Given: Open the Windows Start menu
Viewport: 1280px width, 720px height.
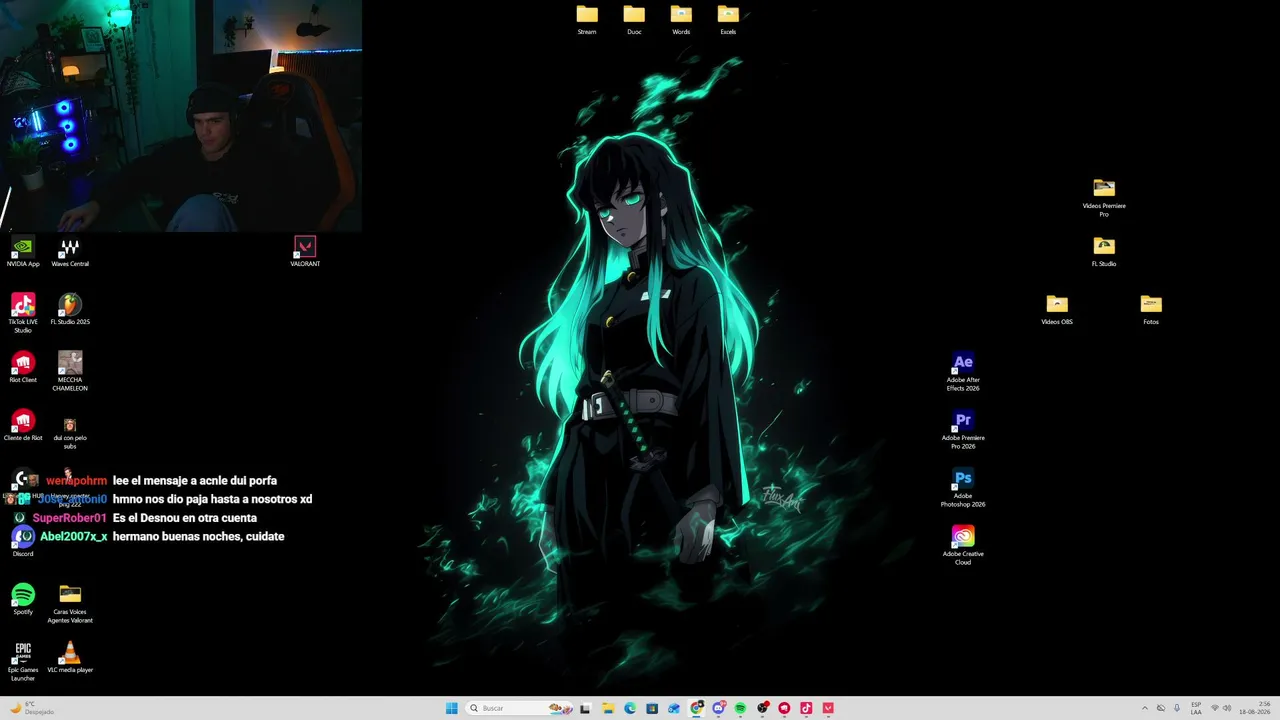Looking at the screenshot, I should coord(452,708).
